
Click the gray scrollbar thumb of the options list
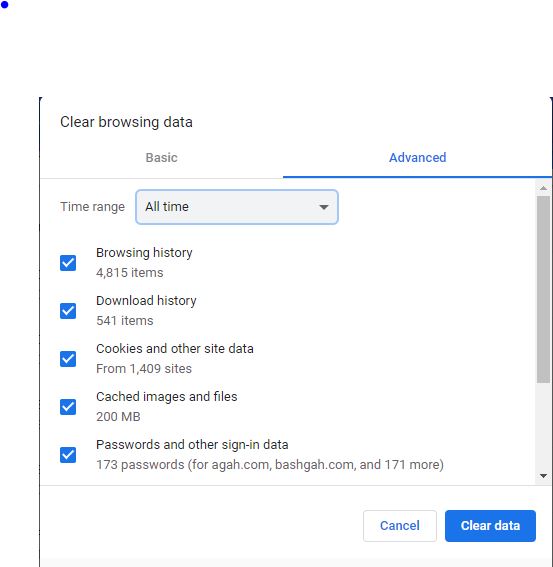[543, 289]
